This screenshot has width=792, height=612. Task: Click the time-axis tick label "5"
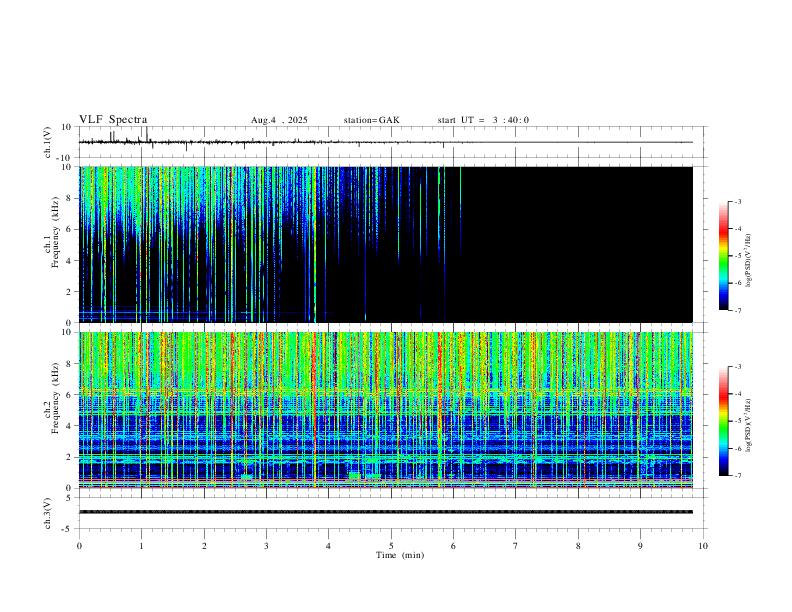coord(391,546)
